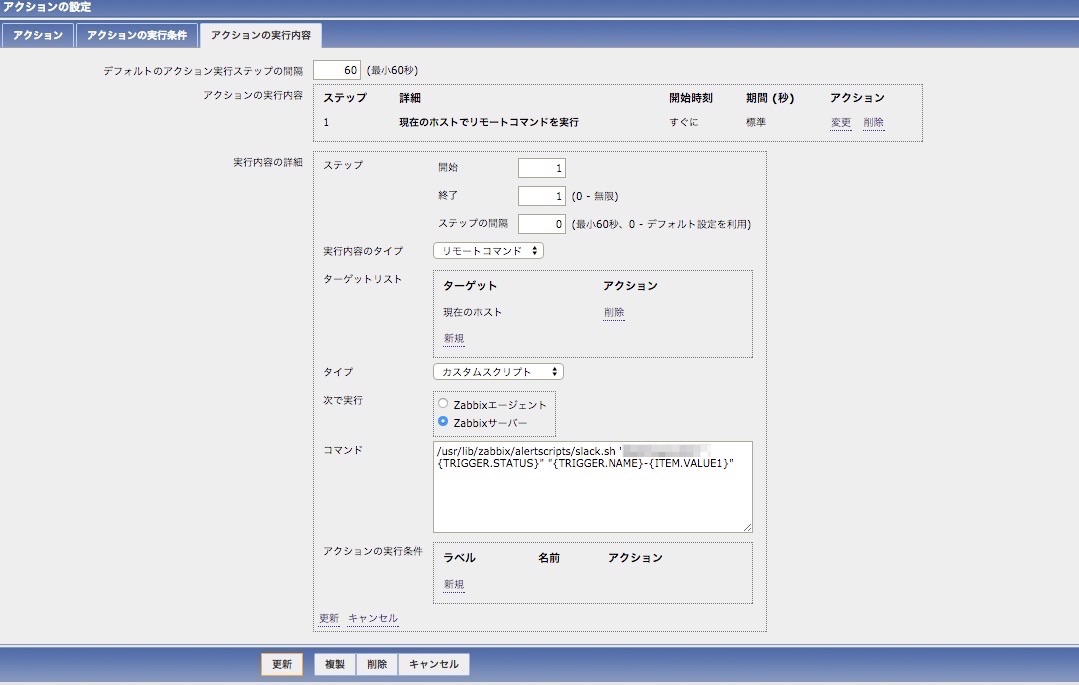The height and width of the screenshot is (685, 1079).
Task: Click 削除 link in operations table row
Action: click(x=873, y=122)
